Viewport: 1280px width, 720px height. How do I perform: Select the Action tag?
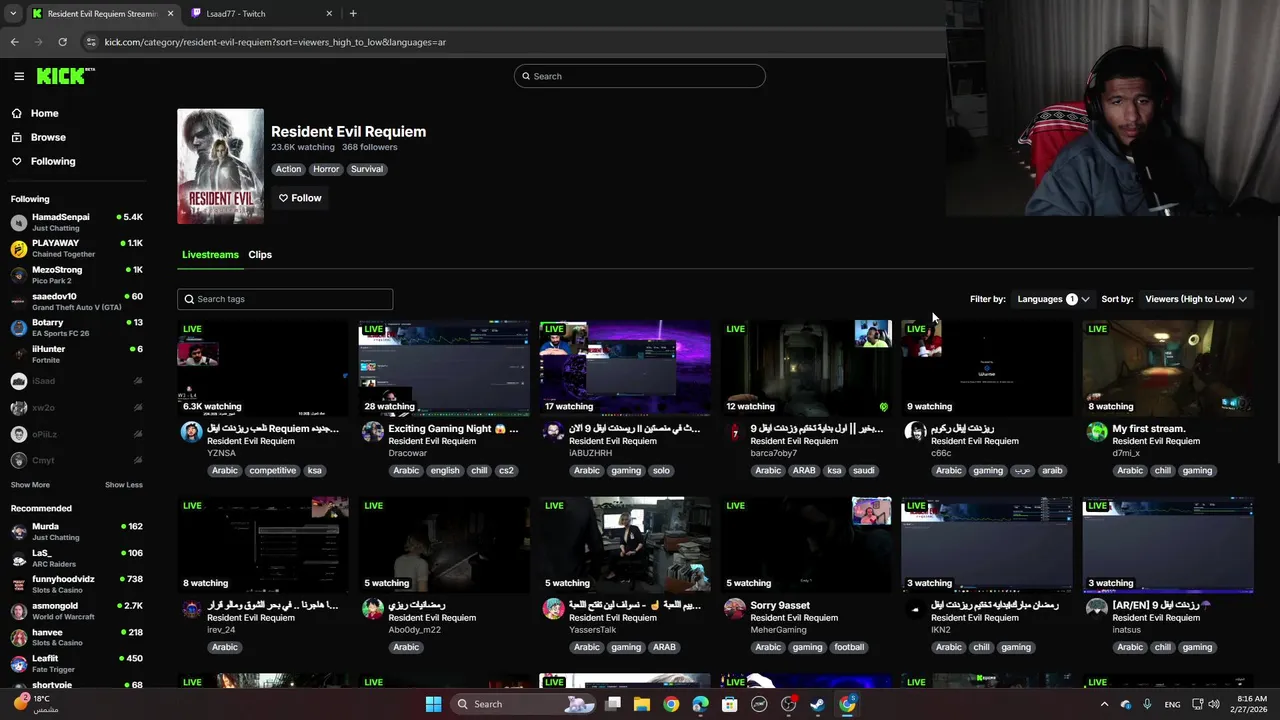[x=288, y=169]
